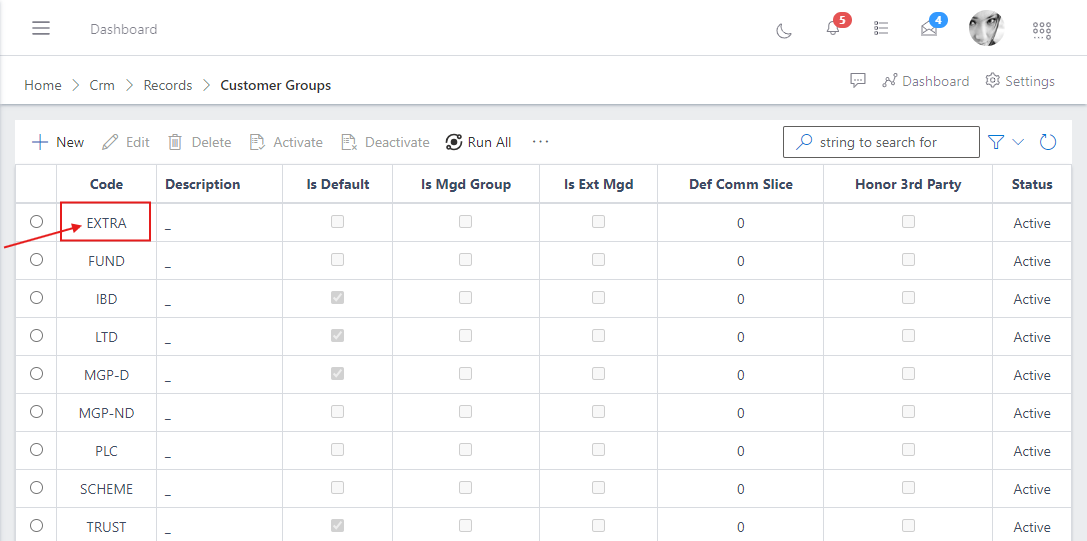Screen dimensions: 1087x541
Task: Open the comments chat icon
Action: tap(858, 81)
